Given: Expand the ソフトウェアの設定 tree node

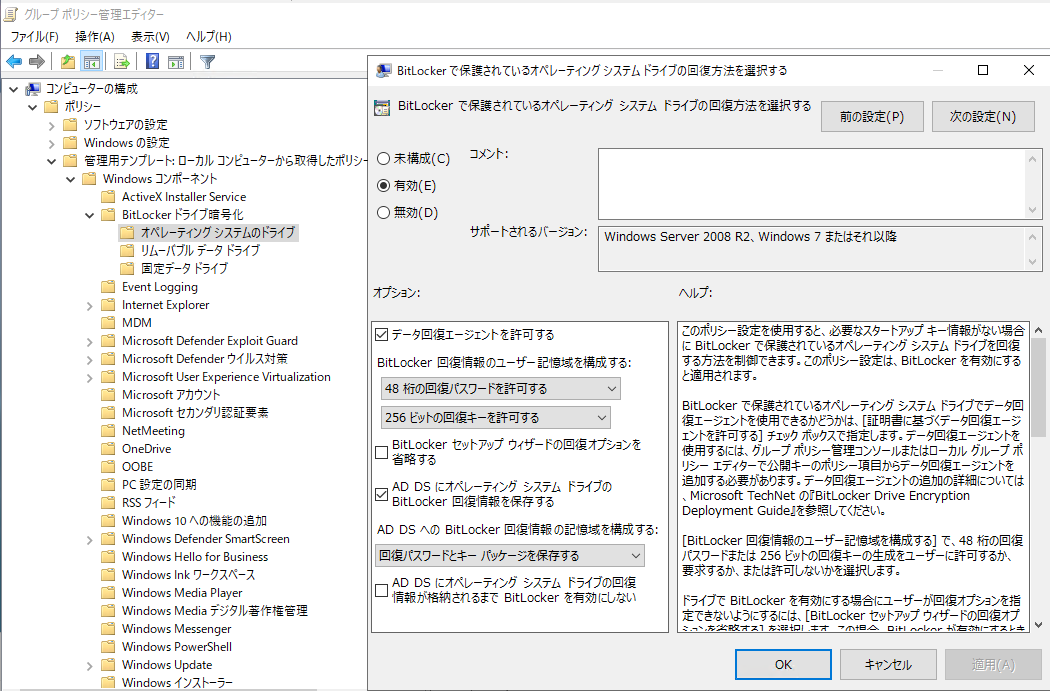Looking at the screenshot, I should tap(52, 125).
